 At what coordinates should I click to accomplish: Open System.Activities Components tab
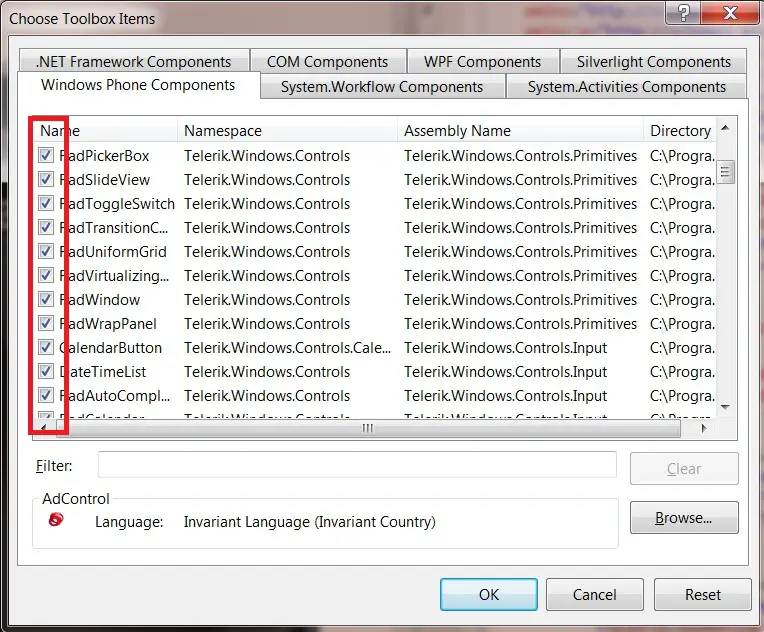[x=627, y=87]
